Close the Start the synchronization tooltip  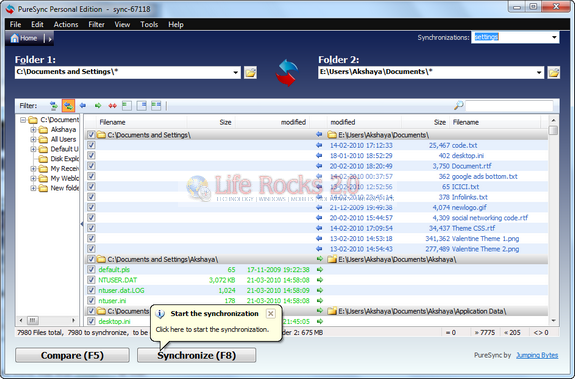coord(271,314)
